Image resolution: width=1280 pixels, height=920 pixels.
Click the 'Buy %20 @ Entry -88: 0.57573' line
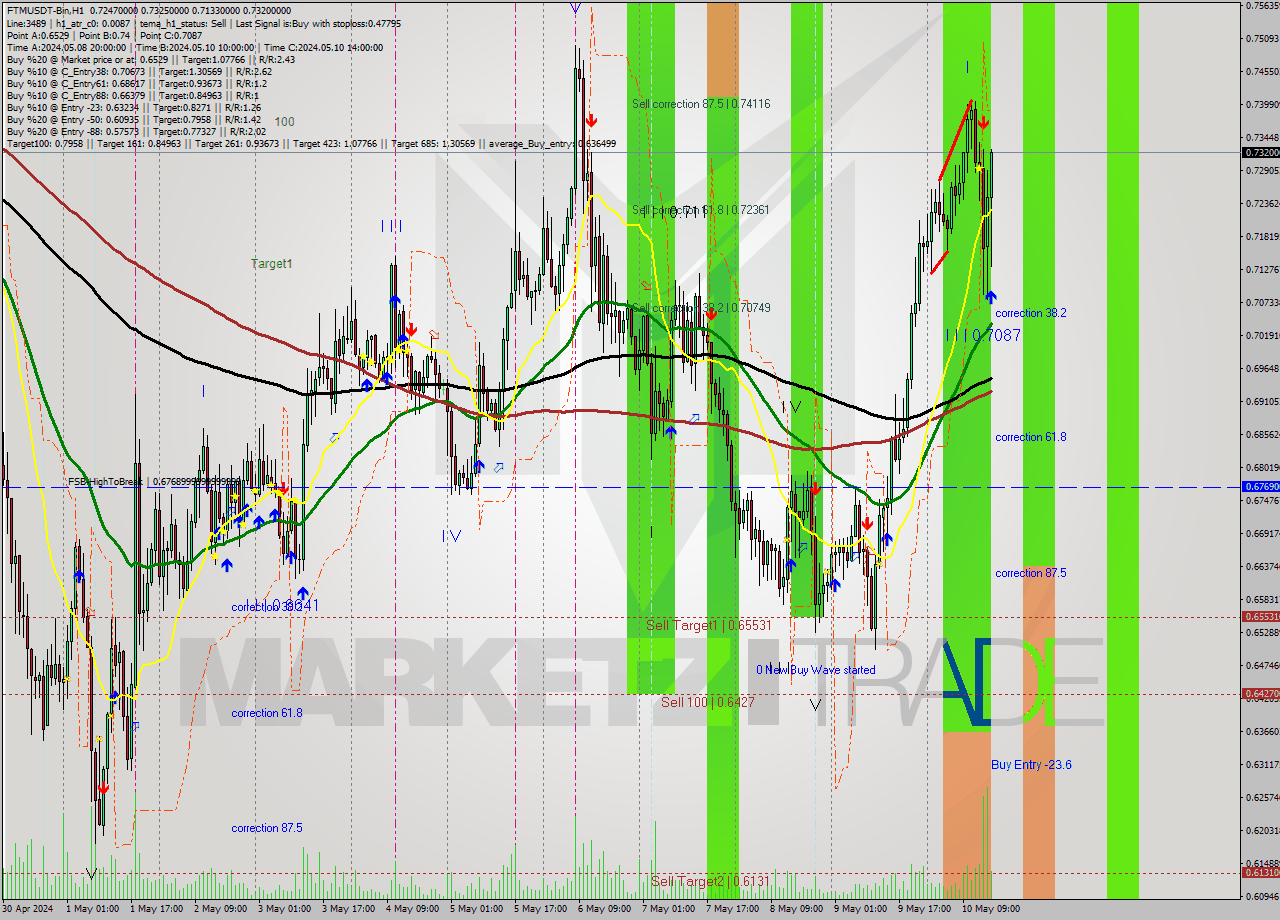pyautogui.click(x=136, y=131)
